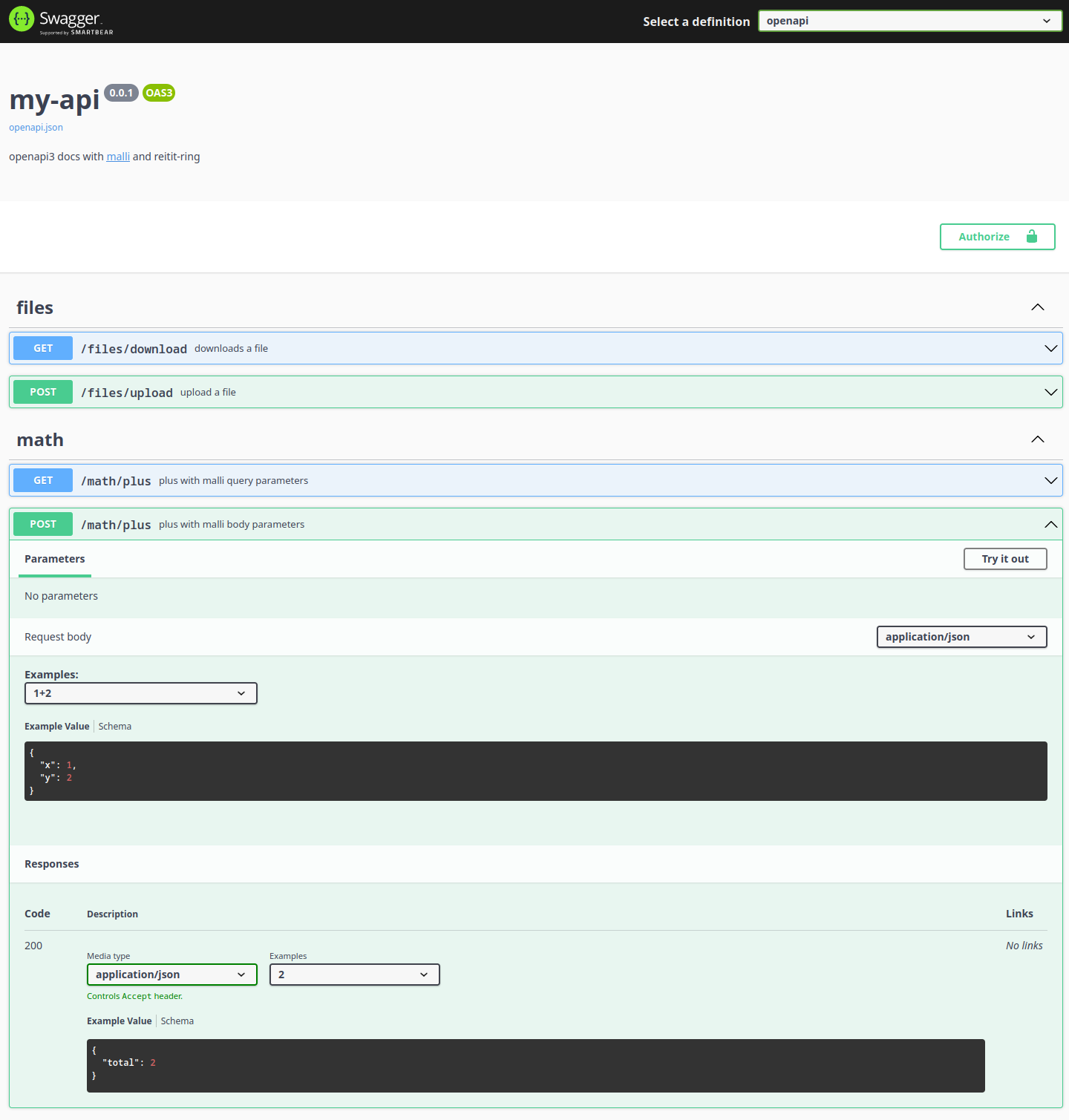Follow the malli link in description
The height and width of the screenshot is (1120, 1069).
118,157
